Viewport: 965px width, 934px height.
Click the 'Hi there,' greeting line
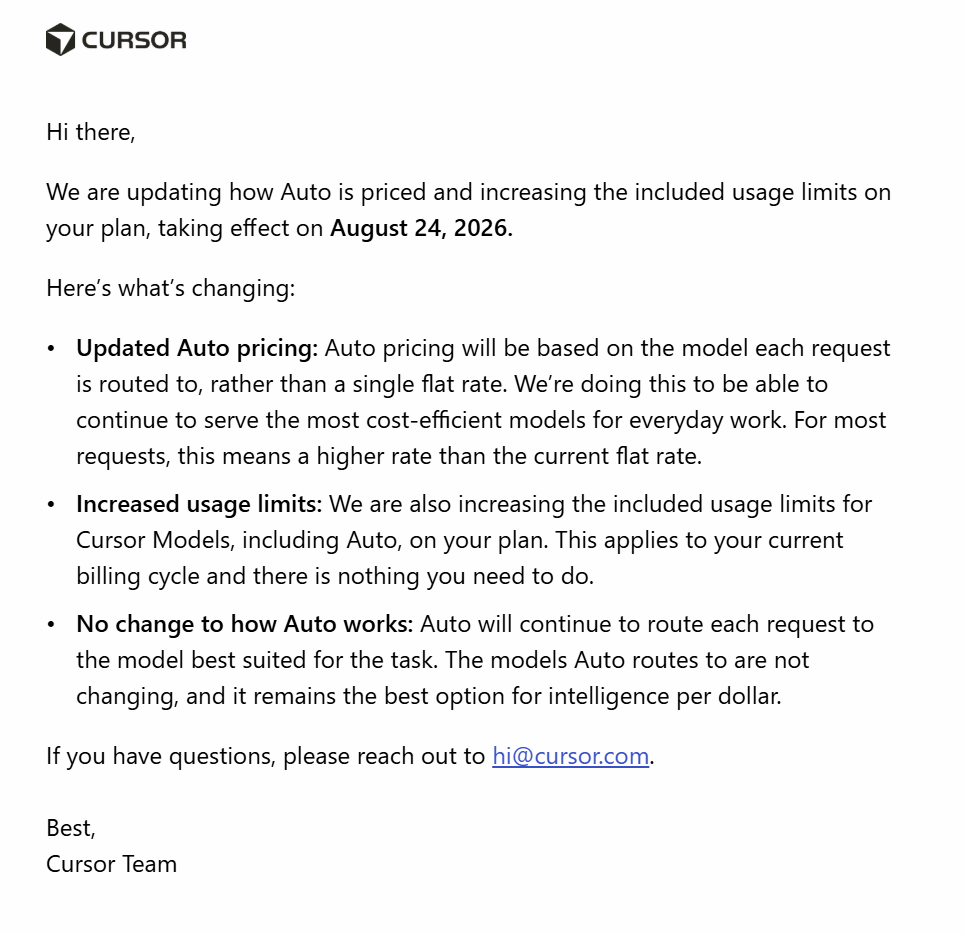[x=90, y=132]
